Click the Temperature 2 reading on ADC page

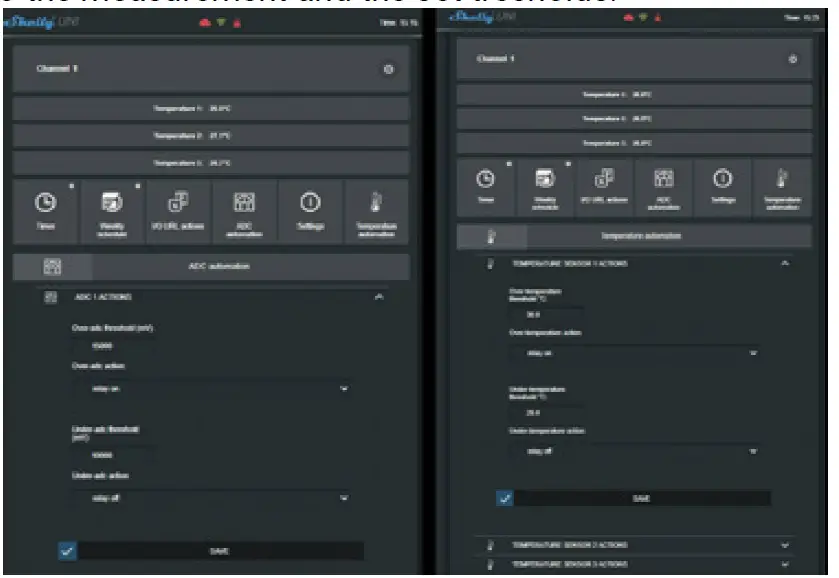tap(192, 136)
